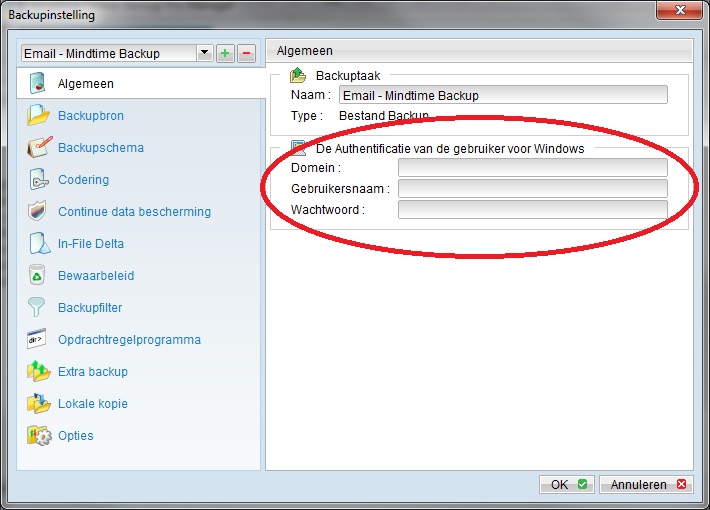
Task: Click the Algemeen panel header text
Action: [304, 51]
